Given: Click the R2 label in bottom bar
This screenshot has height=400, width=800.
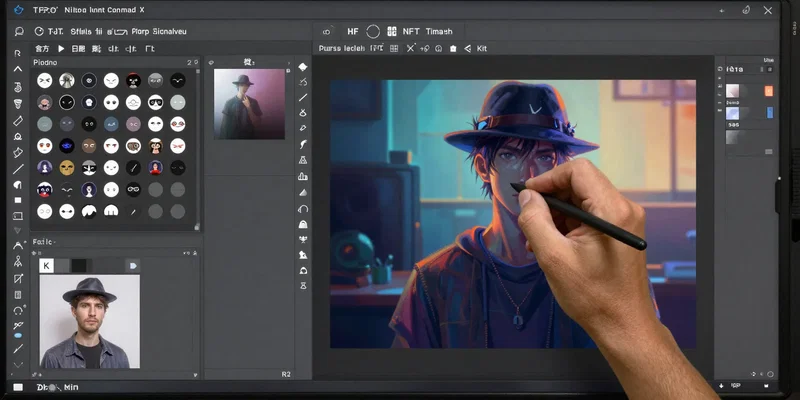Looking at the screenshot, I should (286, 374).
